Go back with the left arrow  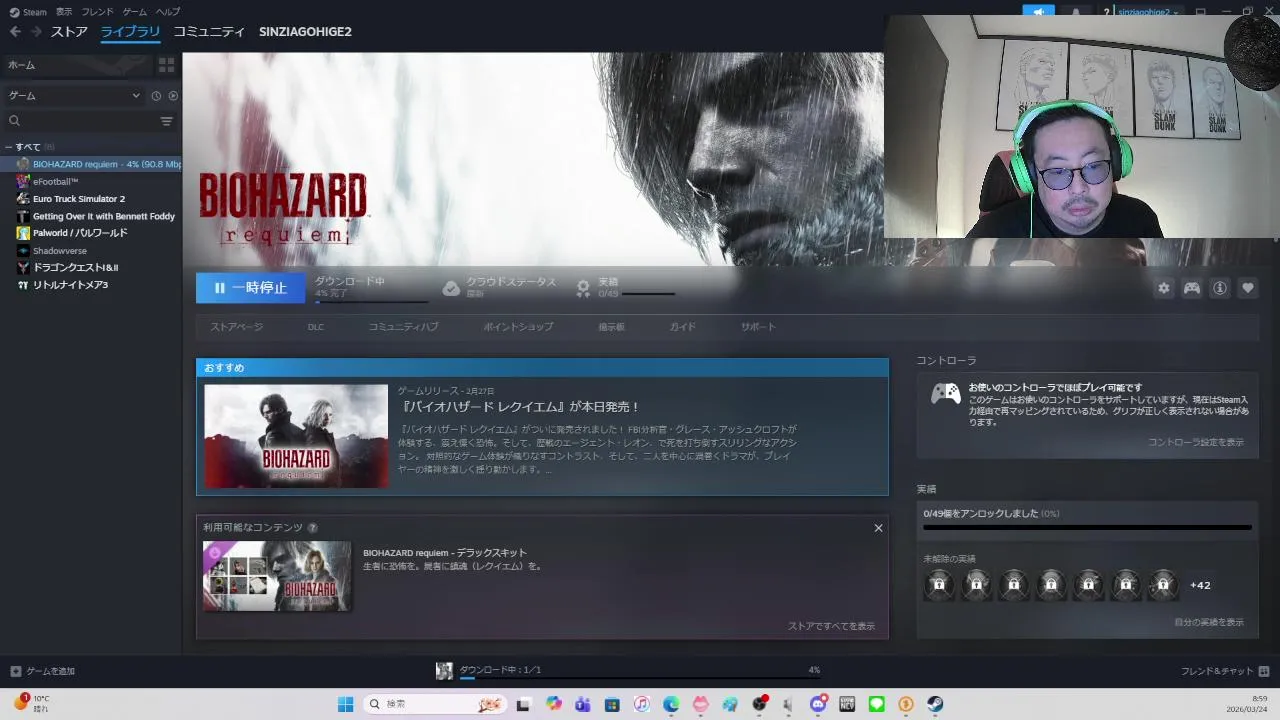coord(15,32)
